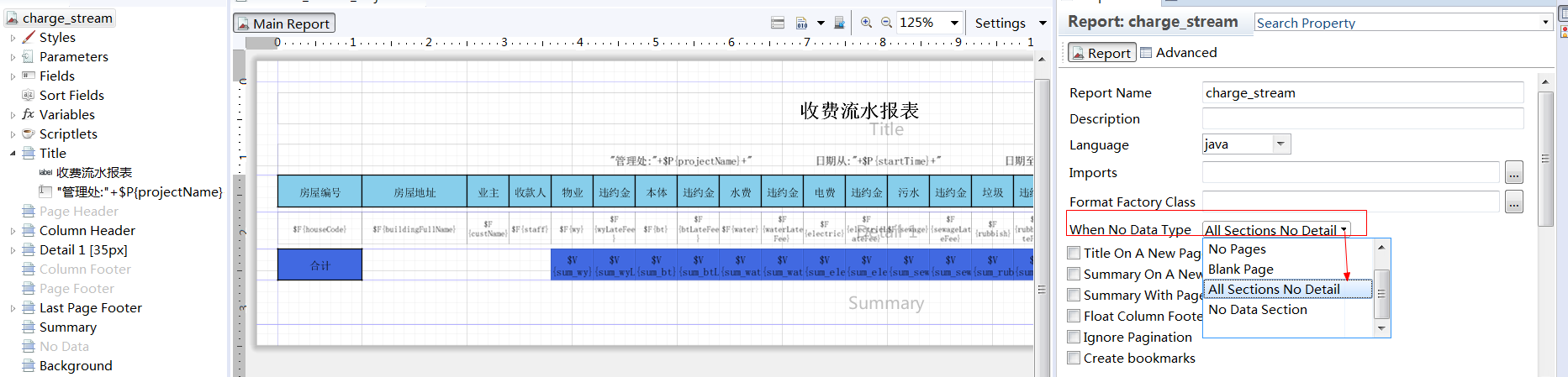Click the browse button next to Format Factory Class

click(x=1513, y=202)
